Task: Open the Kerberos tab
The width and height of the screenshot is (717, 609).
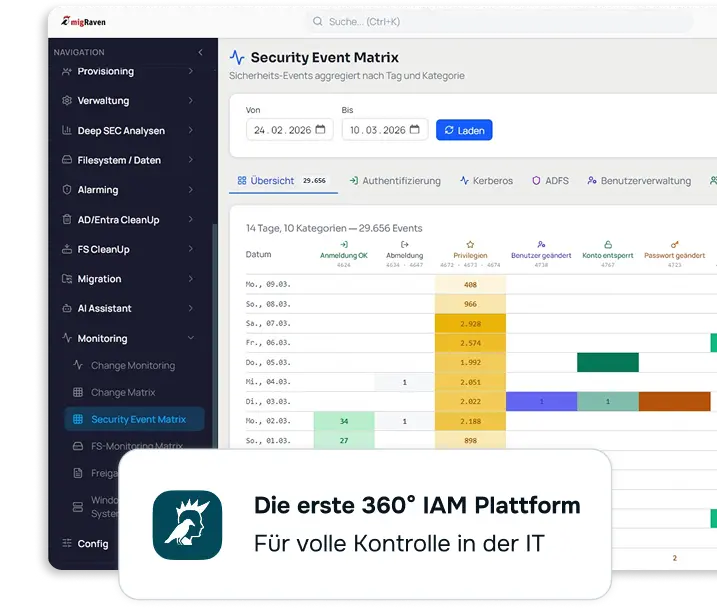Action: click(486, 181)
